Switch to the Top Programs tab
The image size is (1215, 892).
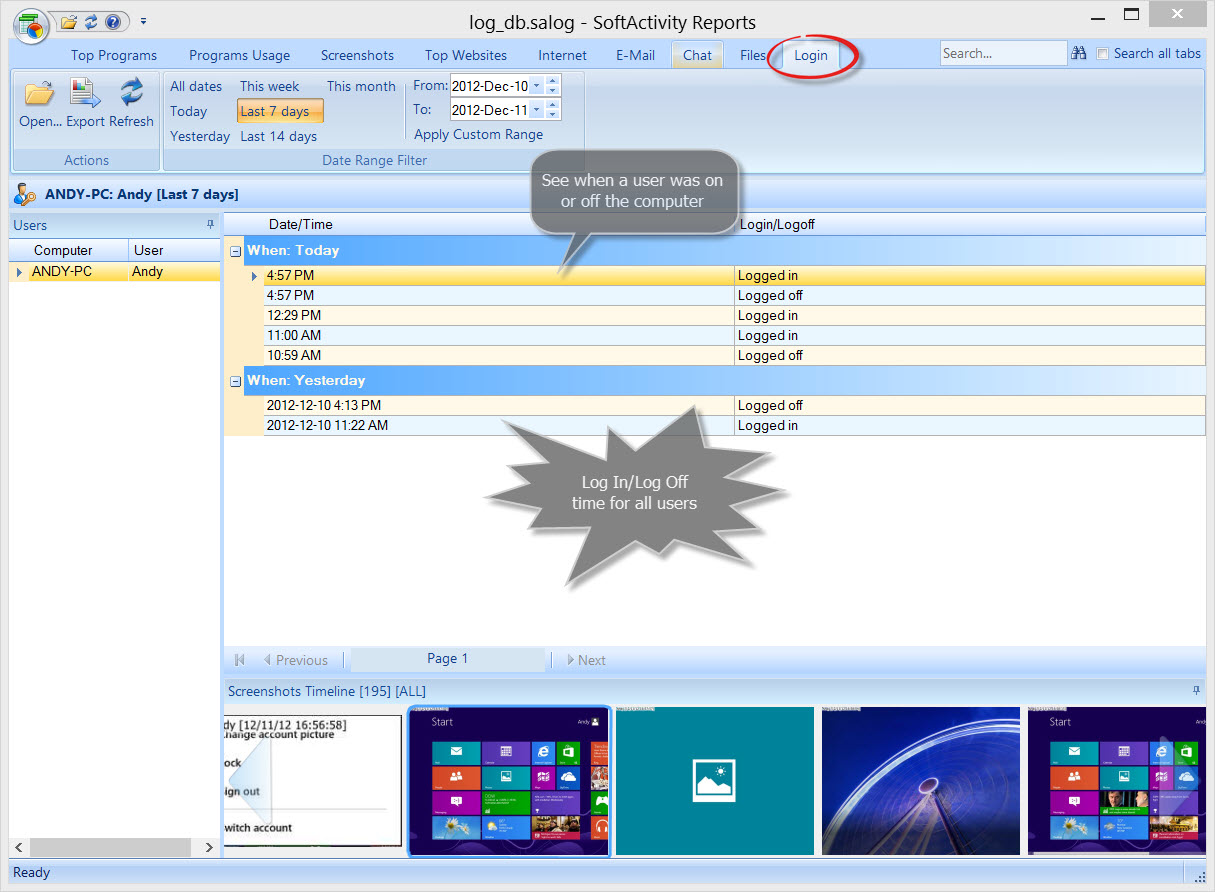pyautogui.click(x=114, y=55)
